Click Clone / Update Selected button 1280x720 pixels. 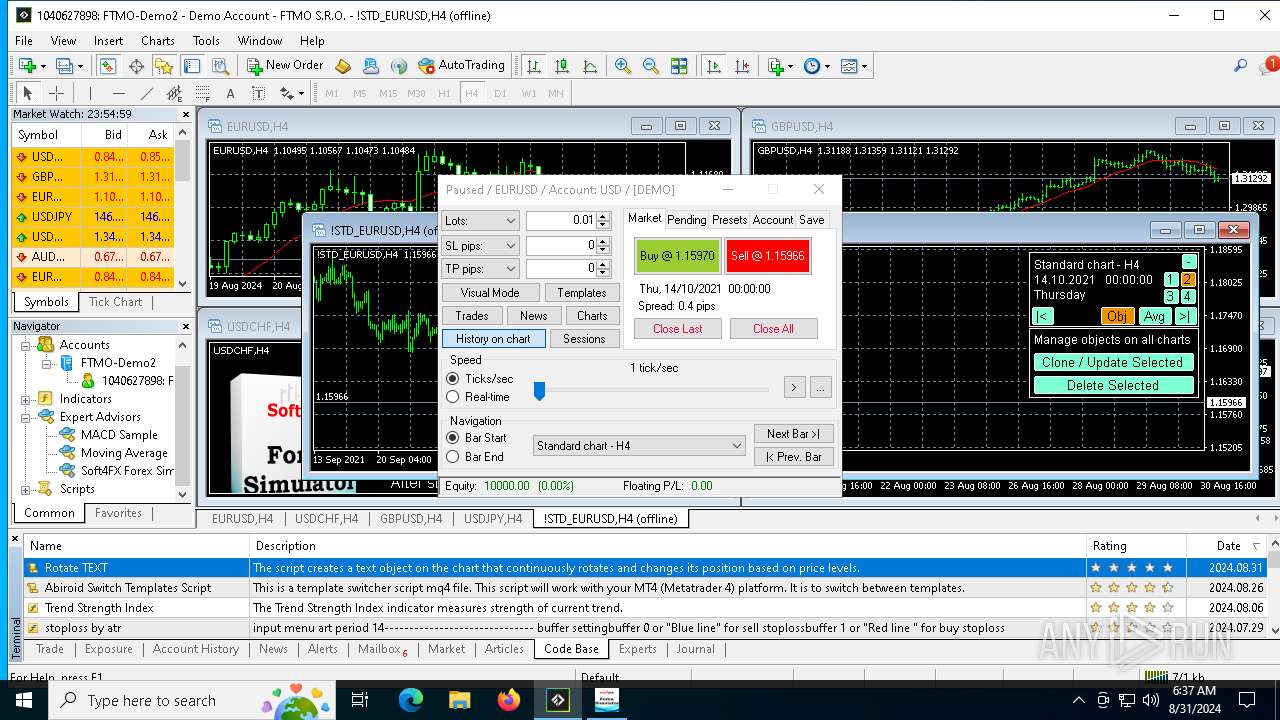pos(1113,363)
